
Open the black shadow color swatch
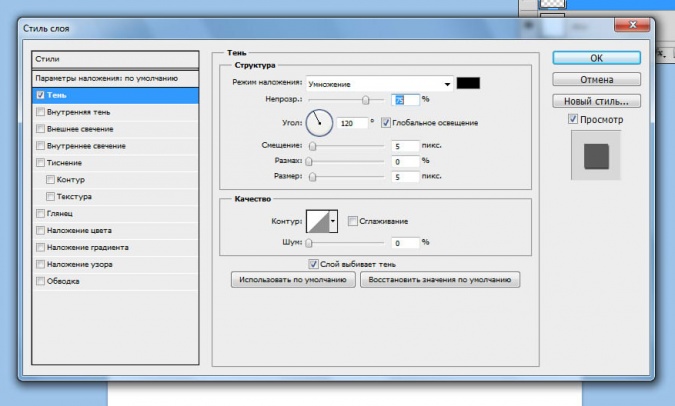tap(469, 83)
